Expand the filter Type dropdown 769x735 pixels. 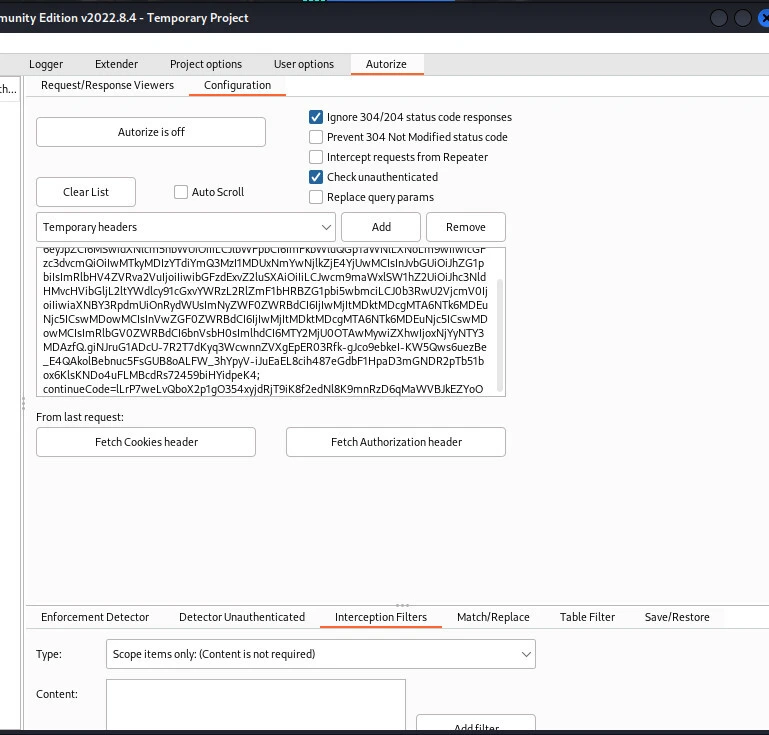pos(321,654)
